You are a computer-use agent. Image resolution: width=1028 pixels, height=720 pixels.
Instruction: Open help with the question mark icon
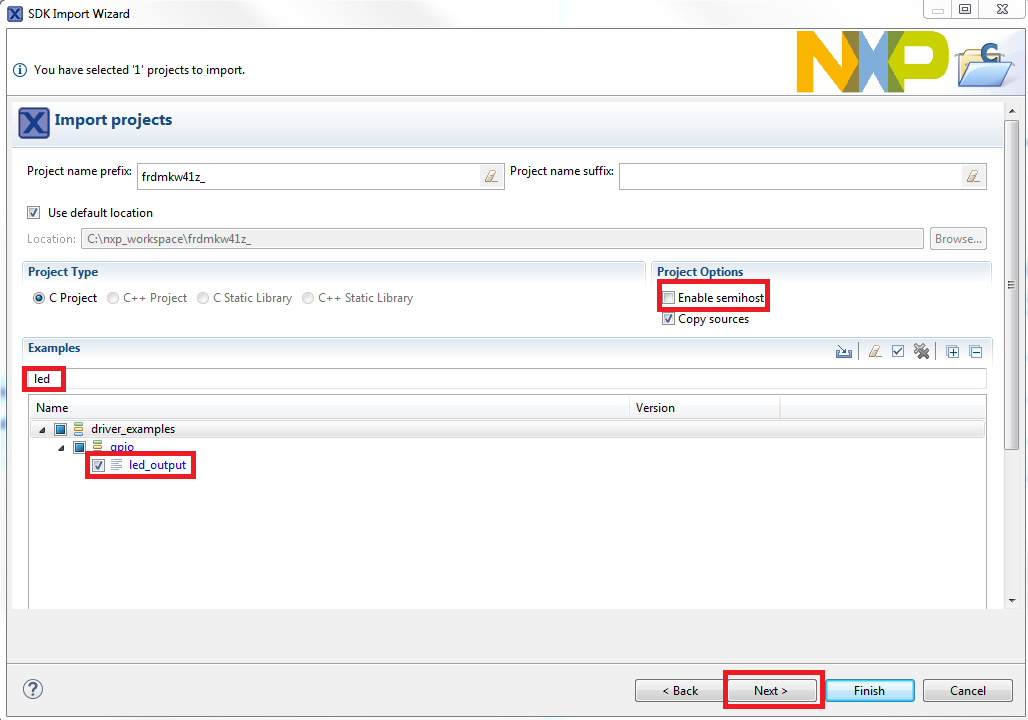[x=33, y=689]
